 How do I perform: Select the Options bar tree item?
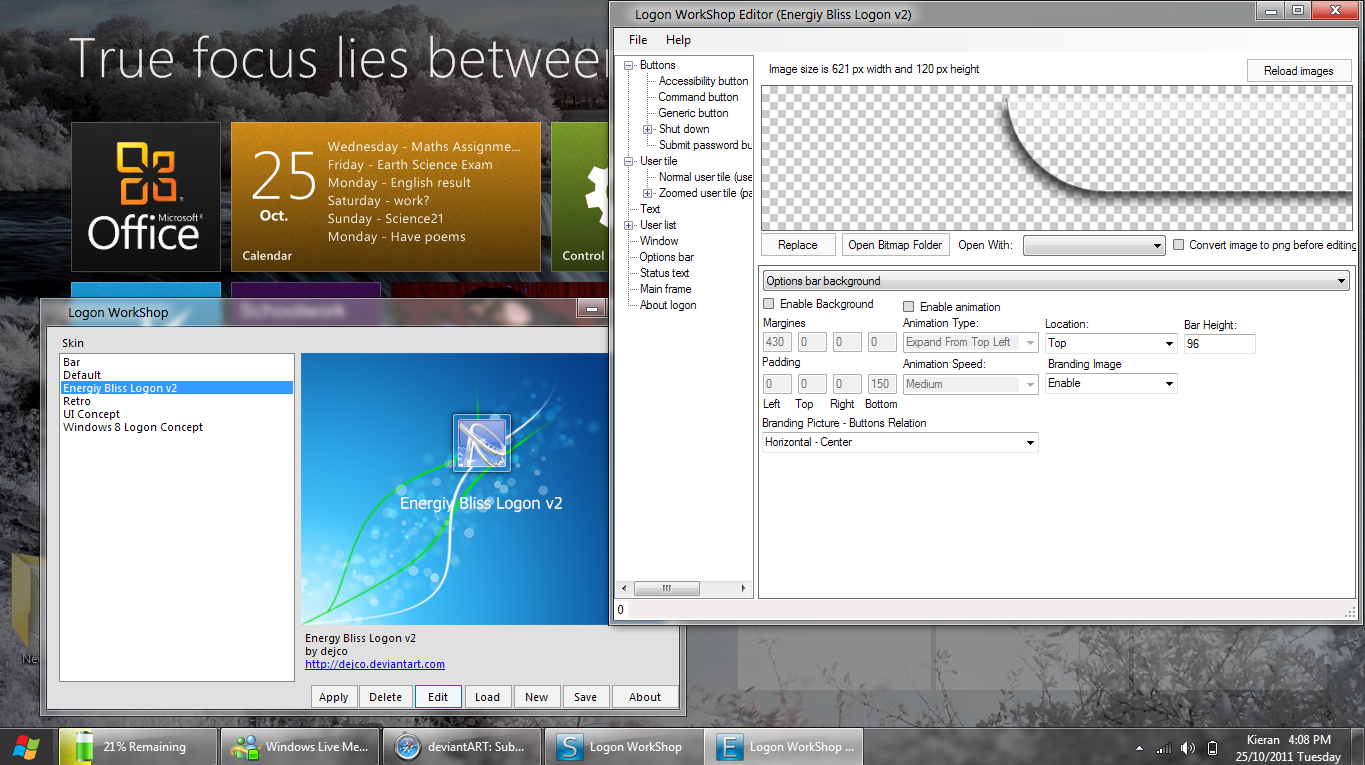tap(666, 257)
